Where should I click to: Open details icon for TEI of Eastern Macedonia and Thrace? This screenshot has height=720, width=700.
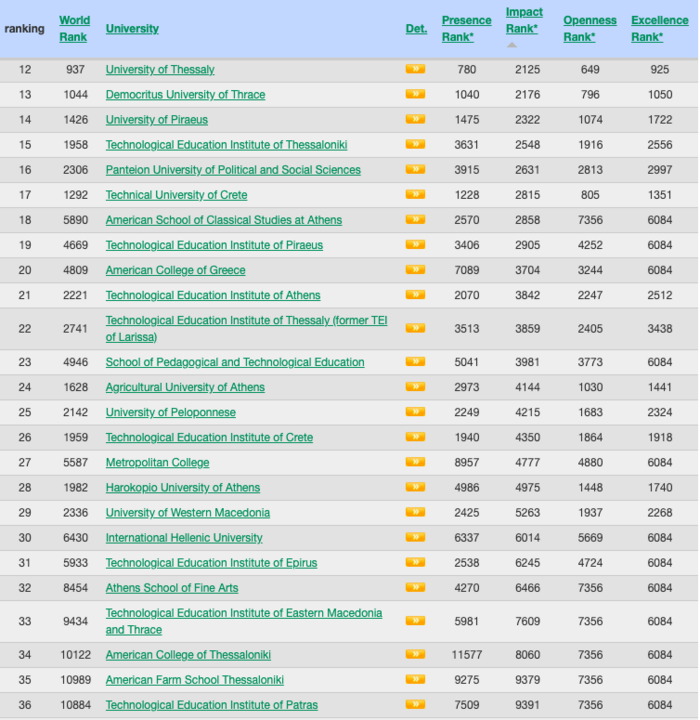[x=415, y=620]
